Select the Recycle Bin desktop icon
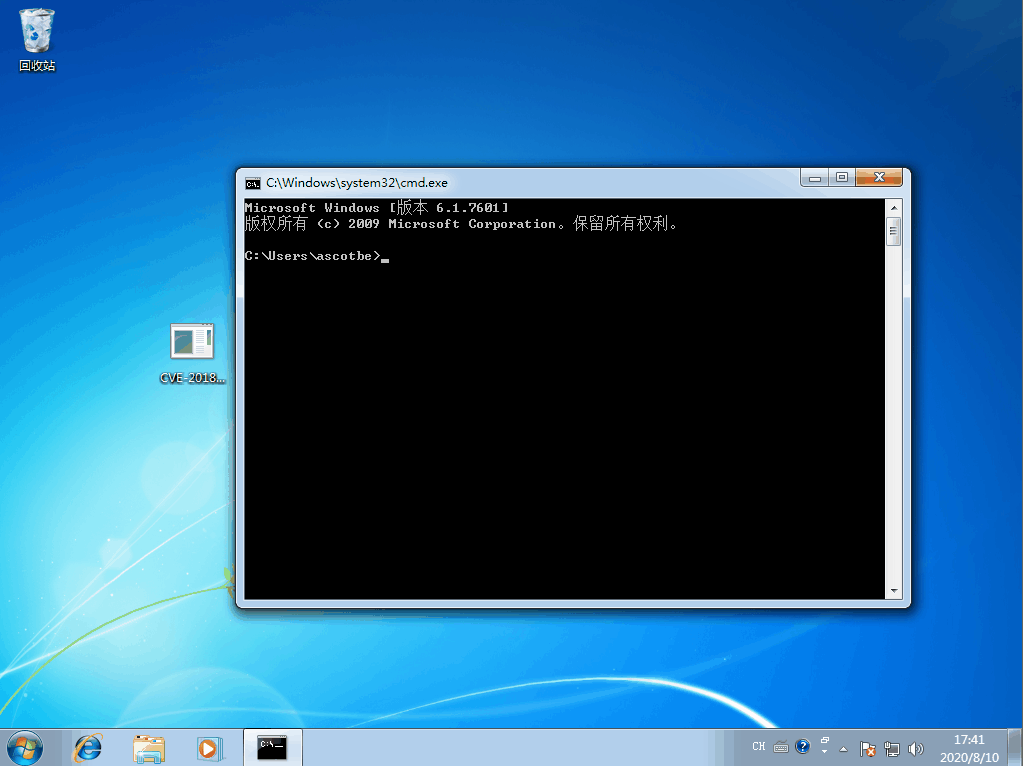This screenshot has height=766, width=1023. (x=37, y=40)
